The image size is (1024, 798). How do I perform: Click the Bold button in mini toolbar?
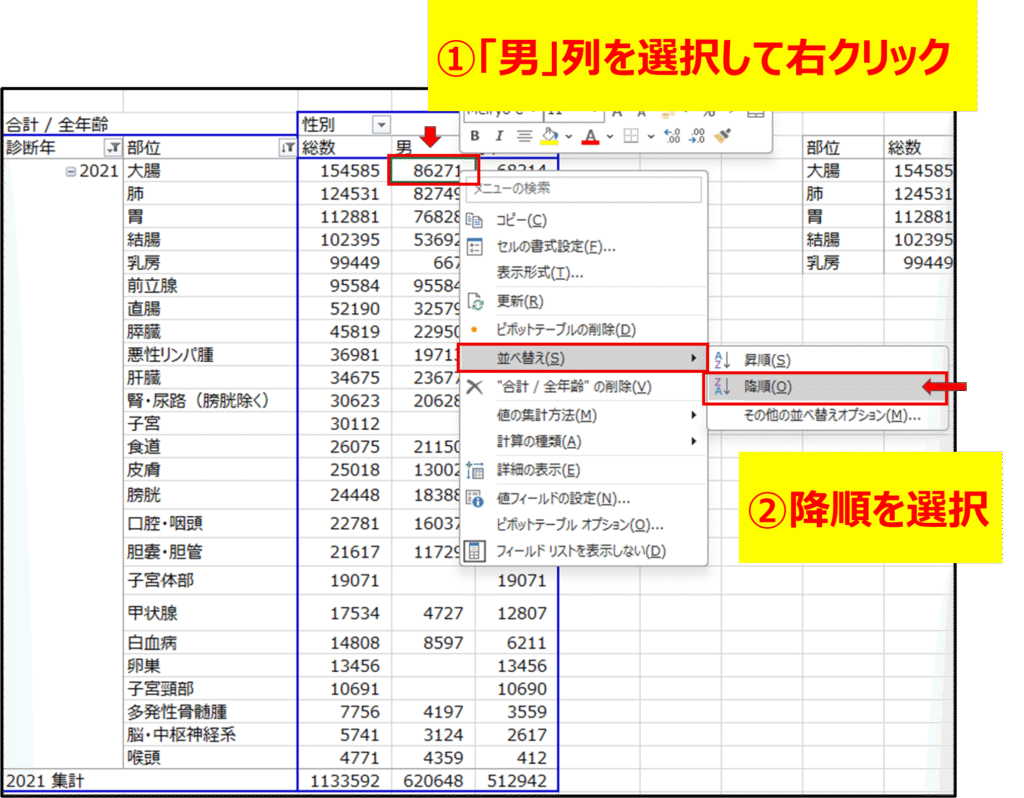475,136
